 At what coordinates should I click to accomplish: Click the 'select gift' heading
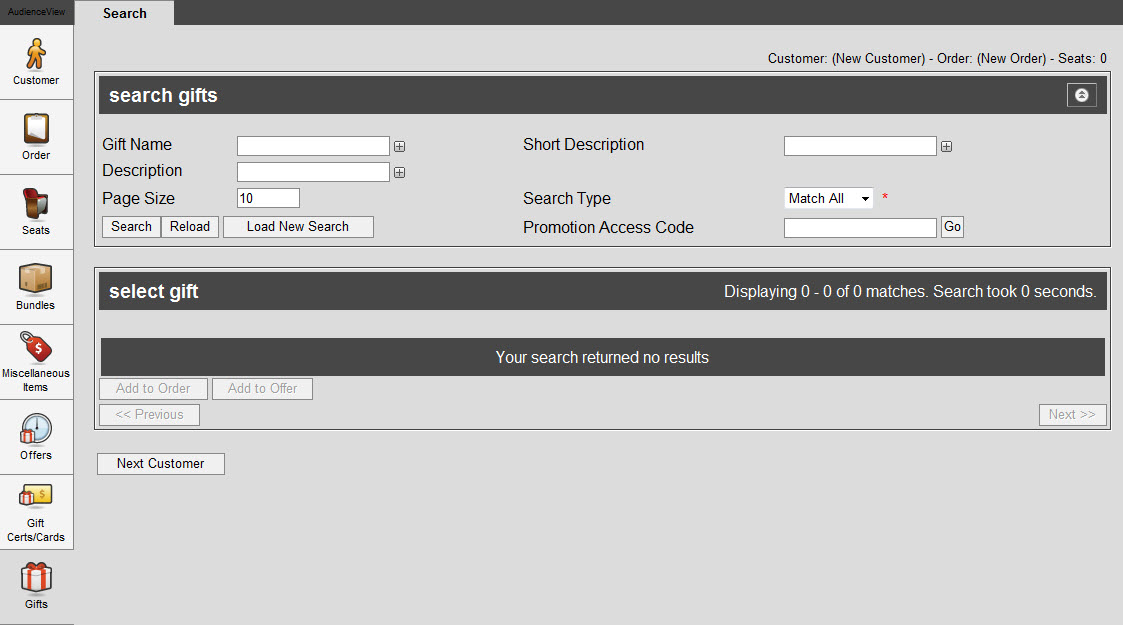153,291
